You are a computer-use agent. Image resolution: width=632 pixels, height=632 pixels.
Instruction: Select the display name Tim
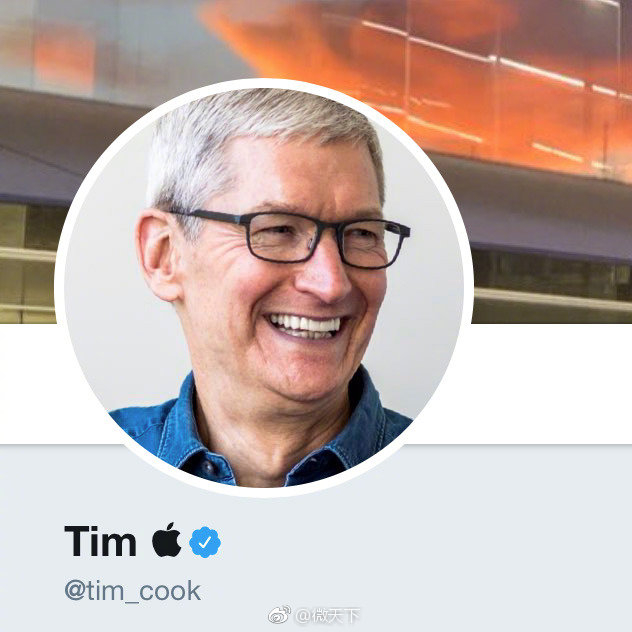(x=100, y=541)
